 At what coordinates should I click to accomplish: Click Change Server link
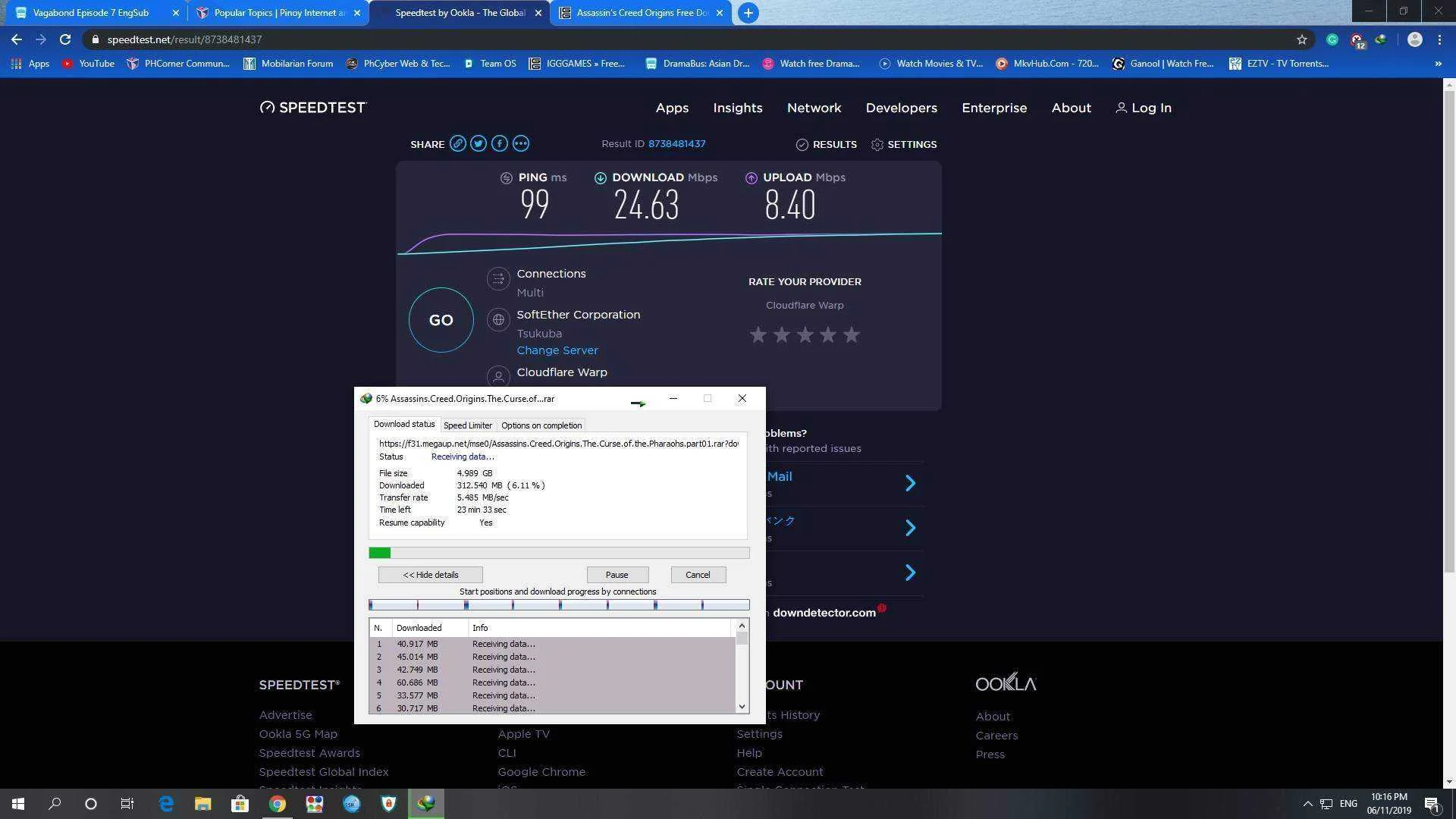[557, 350]
